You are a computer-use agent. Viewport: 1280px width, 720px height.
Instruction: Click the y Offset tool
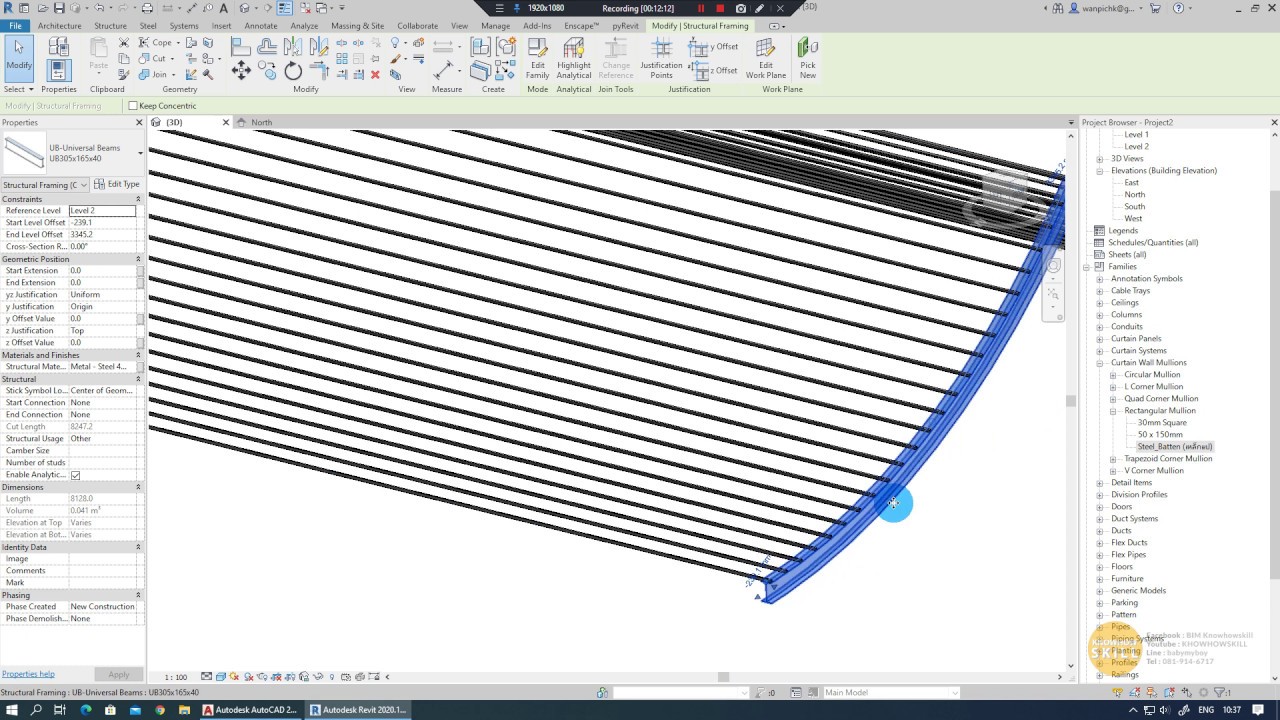click(713, 47)
